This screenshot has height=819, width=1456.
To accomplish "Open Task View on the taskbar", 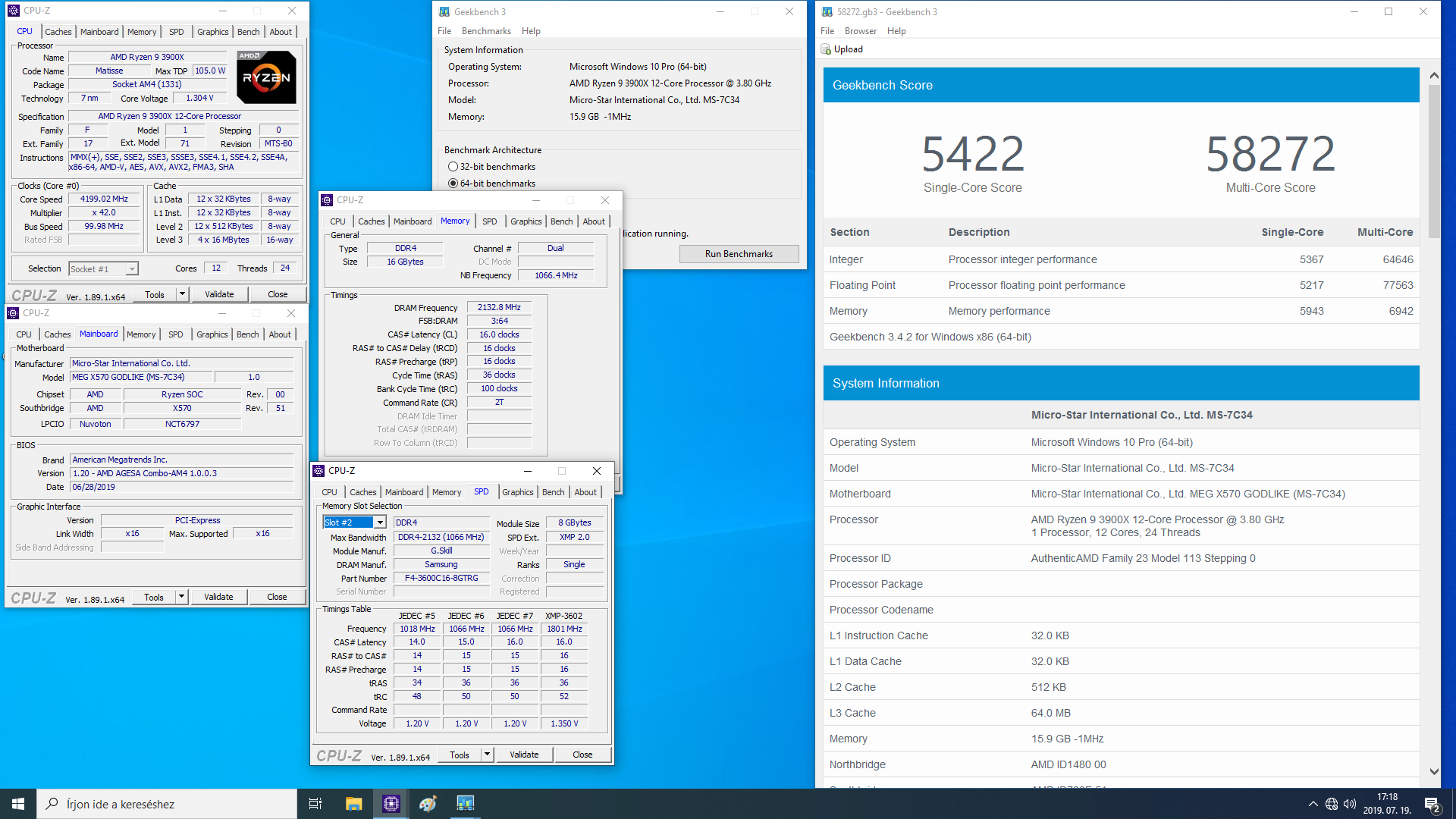I will (x=315, y=804).
